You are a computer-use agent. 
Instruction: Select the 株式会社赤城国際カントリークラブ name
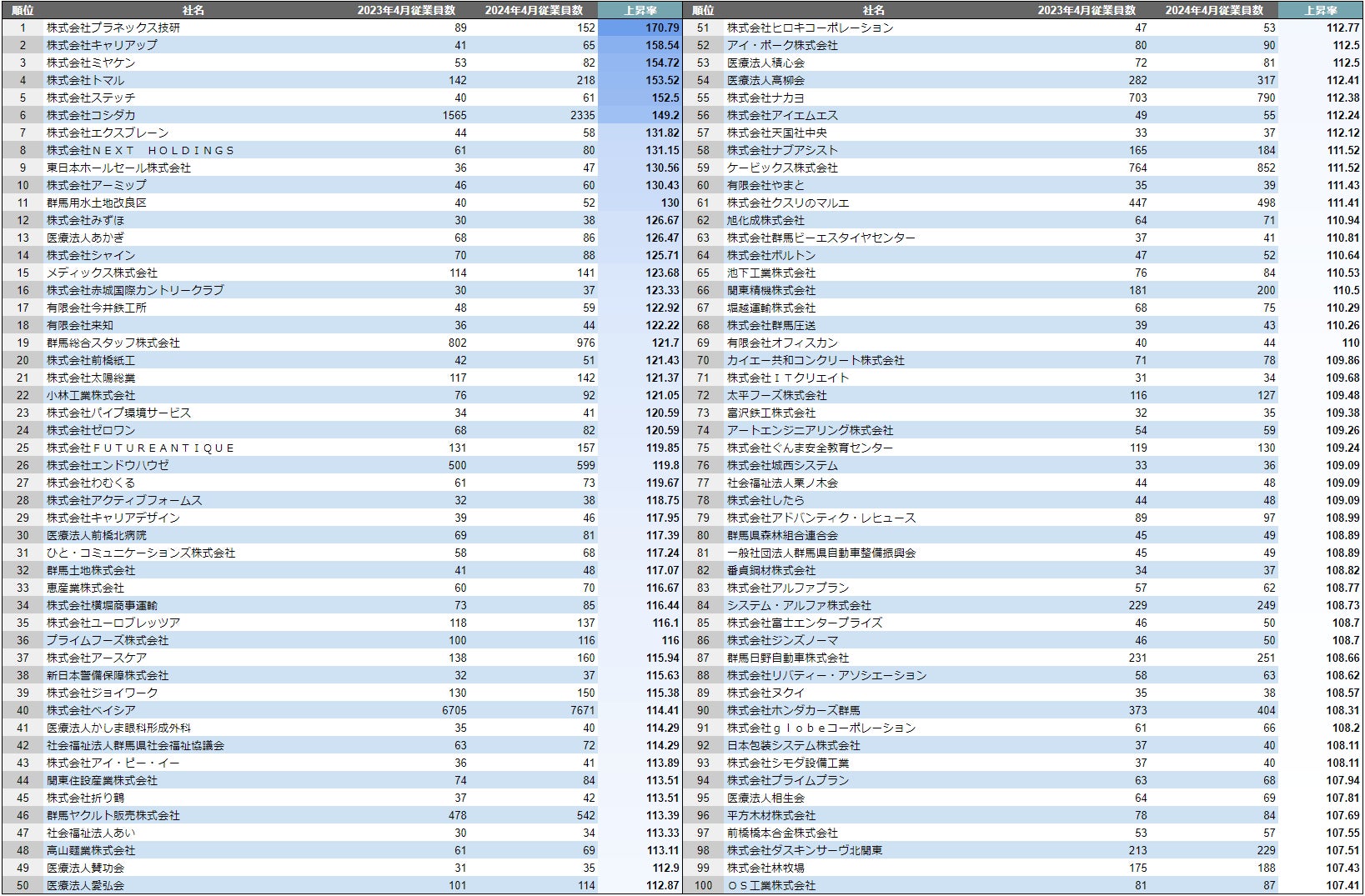(135, 290)
